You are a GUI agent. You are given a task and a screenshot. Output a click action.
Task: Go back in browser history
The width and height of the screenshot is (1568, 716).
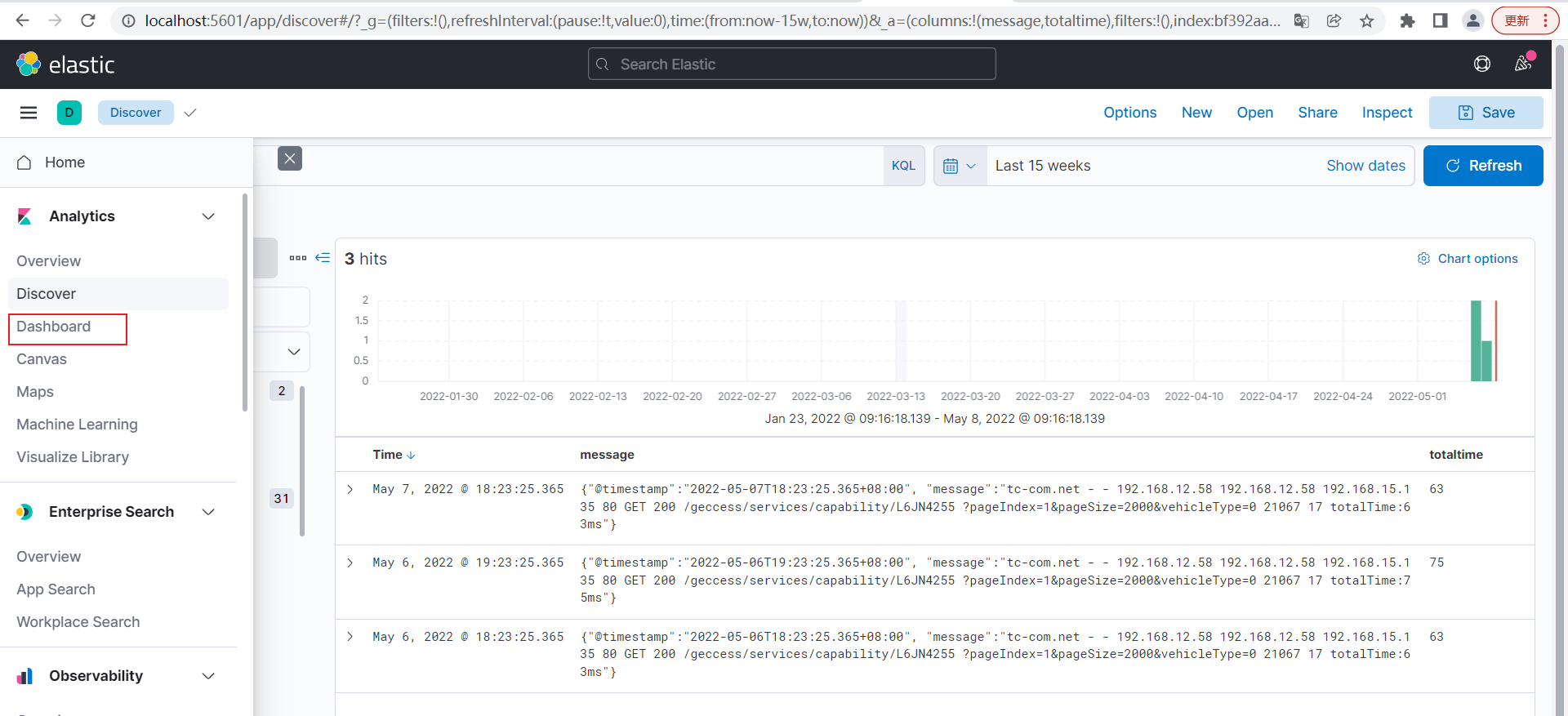pyautogui.click(x=22, y=20)
